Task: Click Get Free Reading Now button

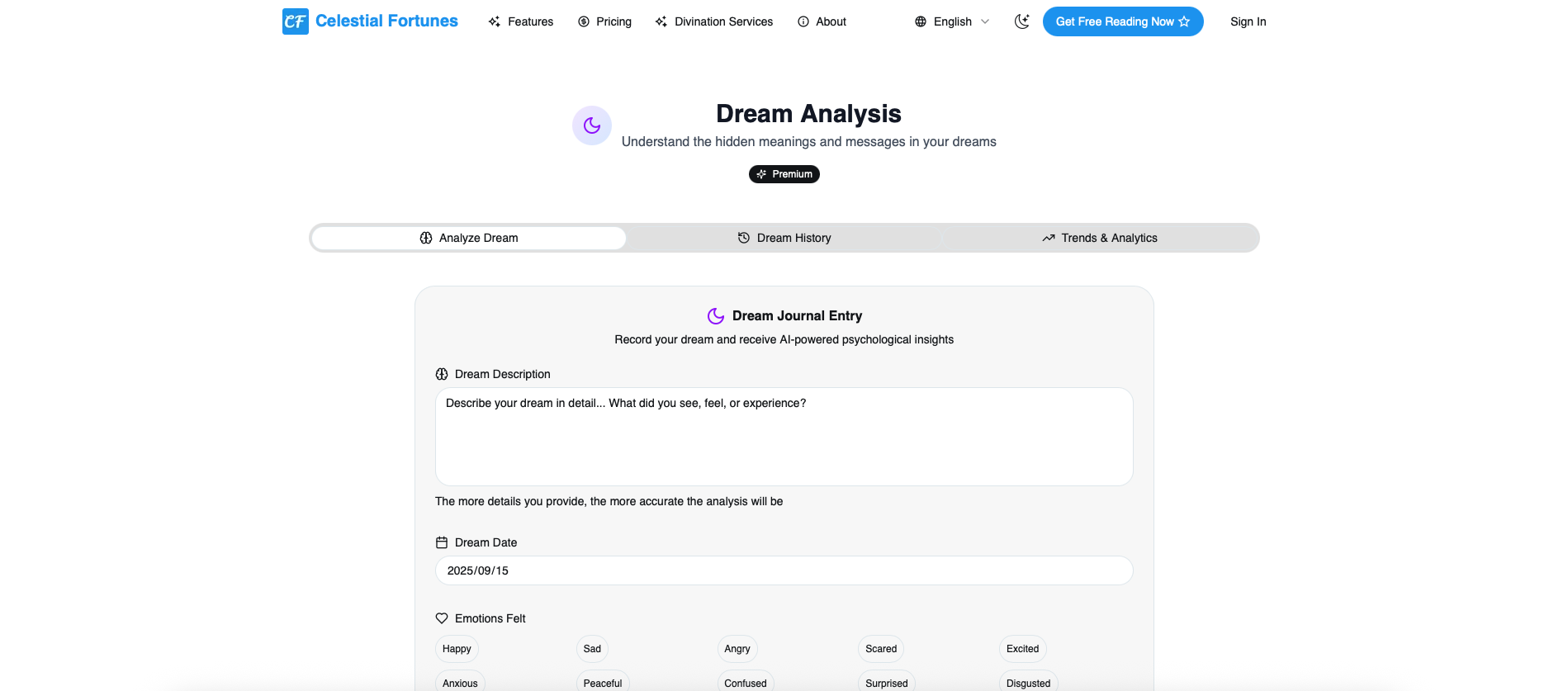Action: tap(1123, 21)
